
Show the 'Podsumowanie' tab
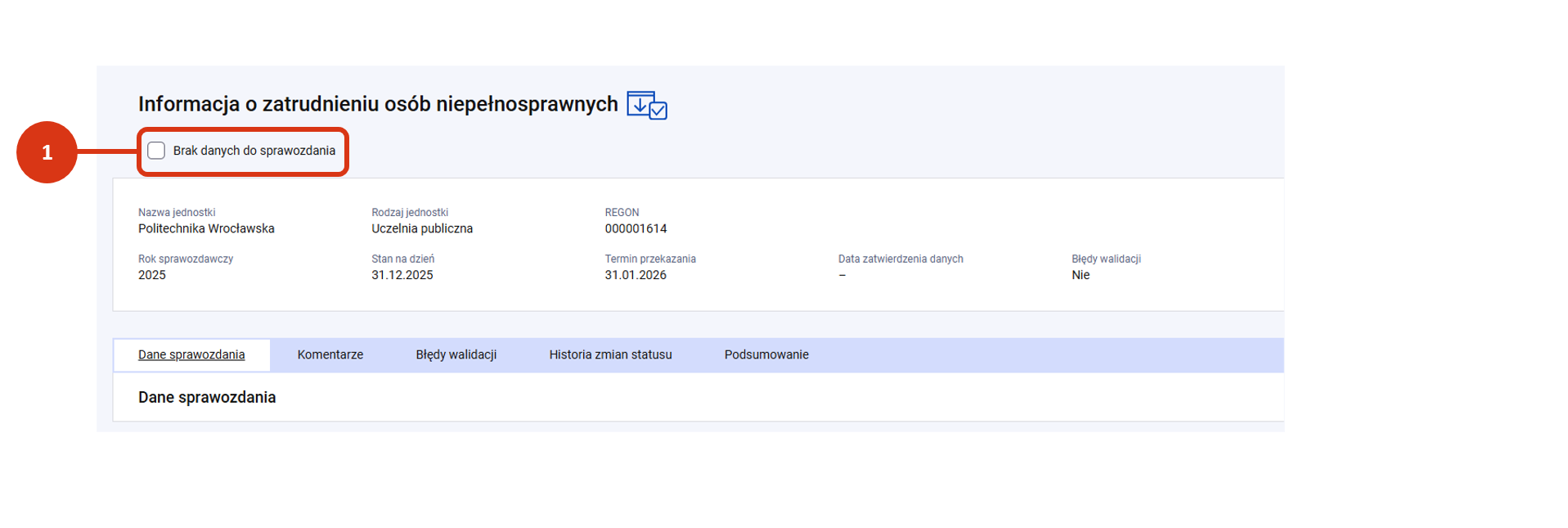(x=766, y=354)
